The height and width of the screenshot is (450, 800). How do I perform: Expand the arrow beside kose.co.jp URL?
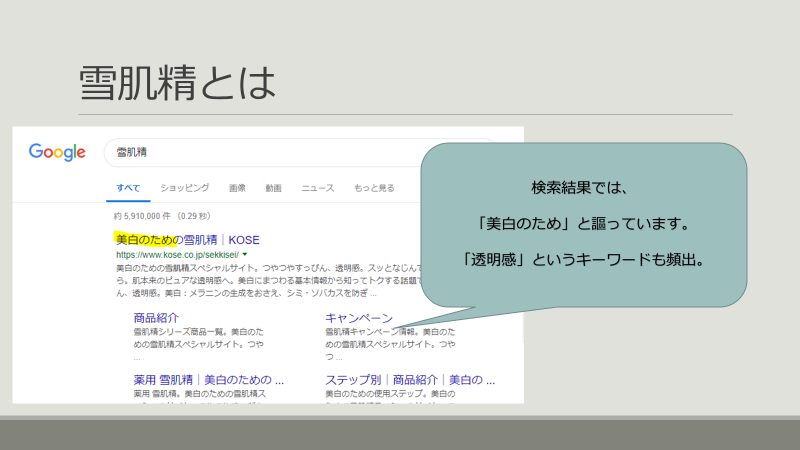tap(245, 255)
